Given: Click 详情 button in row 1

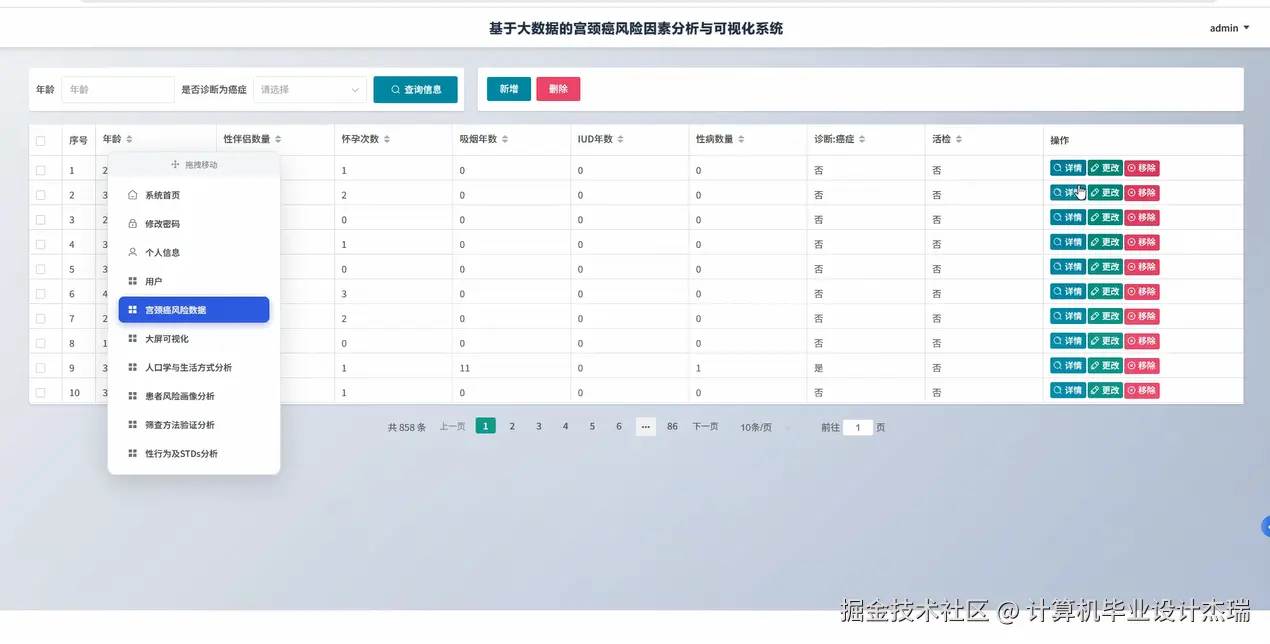Looking at the screenshot, I should 1067,168.
